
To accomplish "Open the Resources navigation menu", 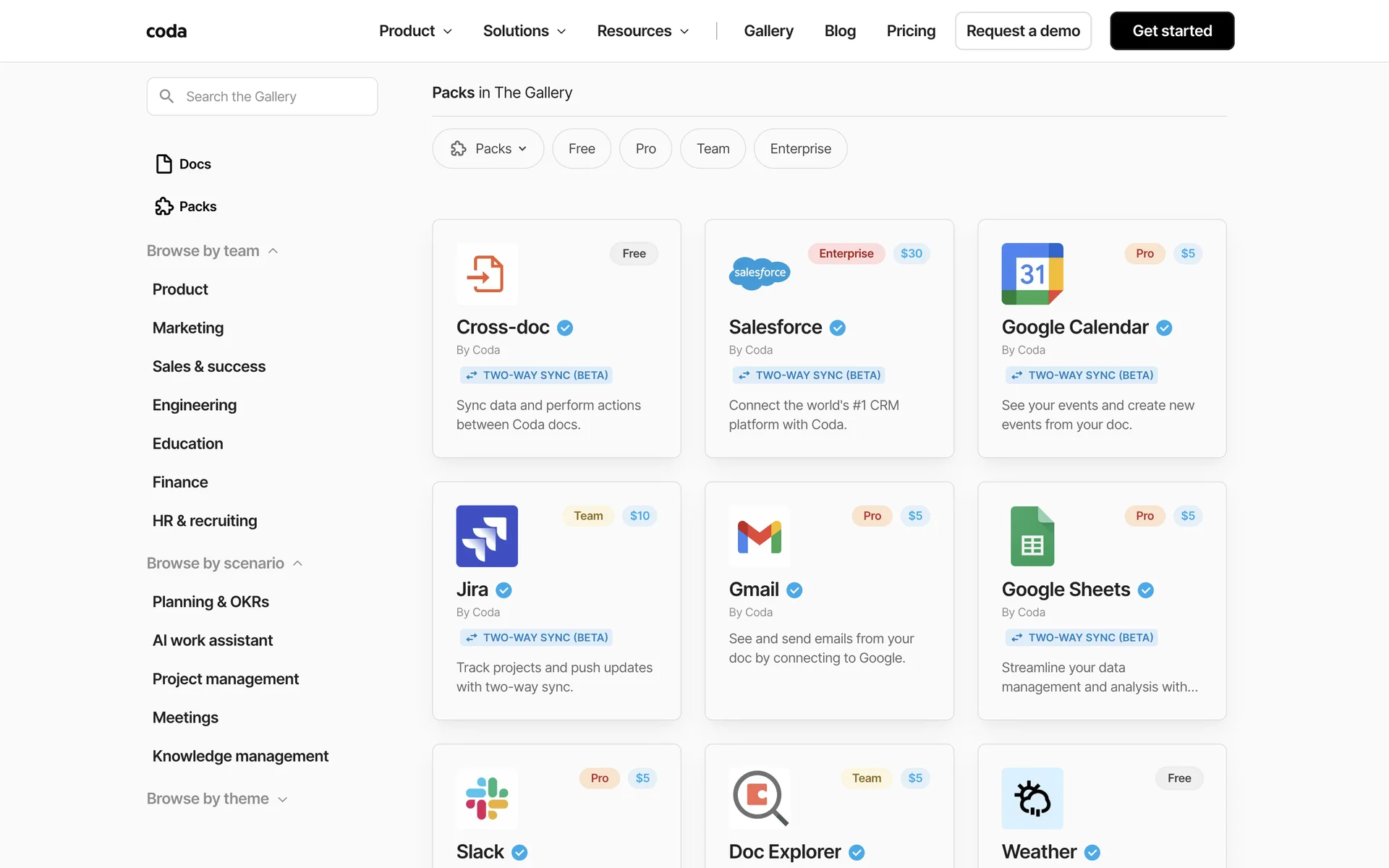I will 642,31.
